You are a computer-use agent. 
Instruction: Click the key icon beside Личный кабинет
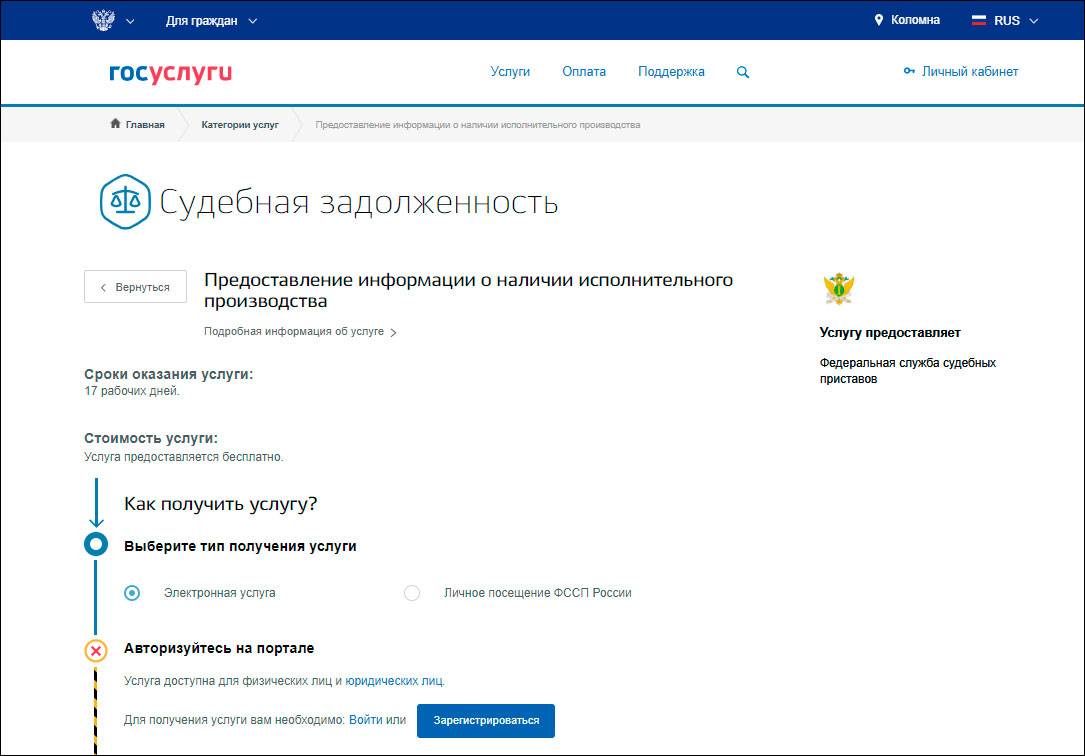pyautogui.click(x=909, y=71)
